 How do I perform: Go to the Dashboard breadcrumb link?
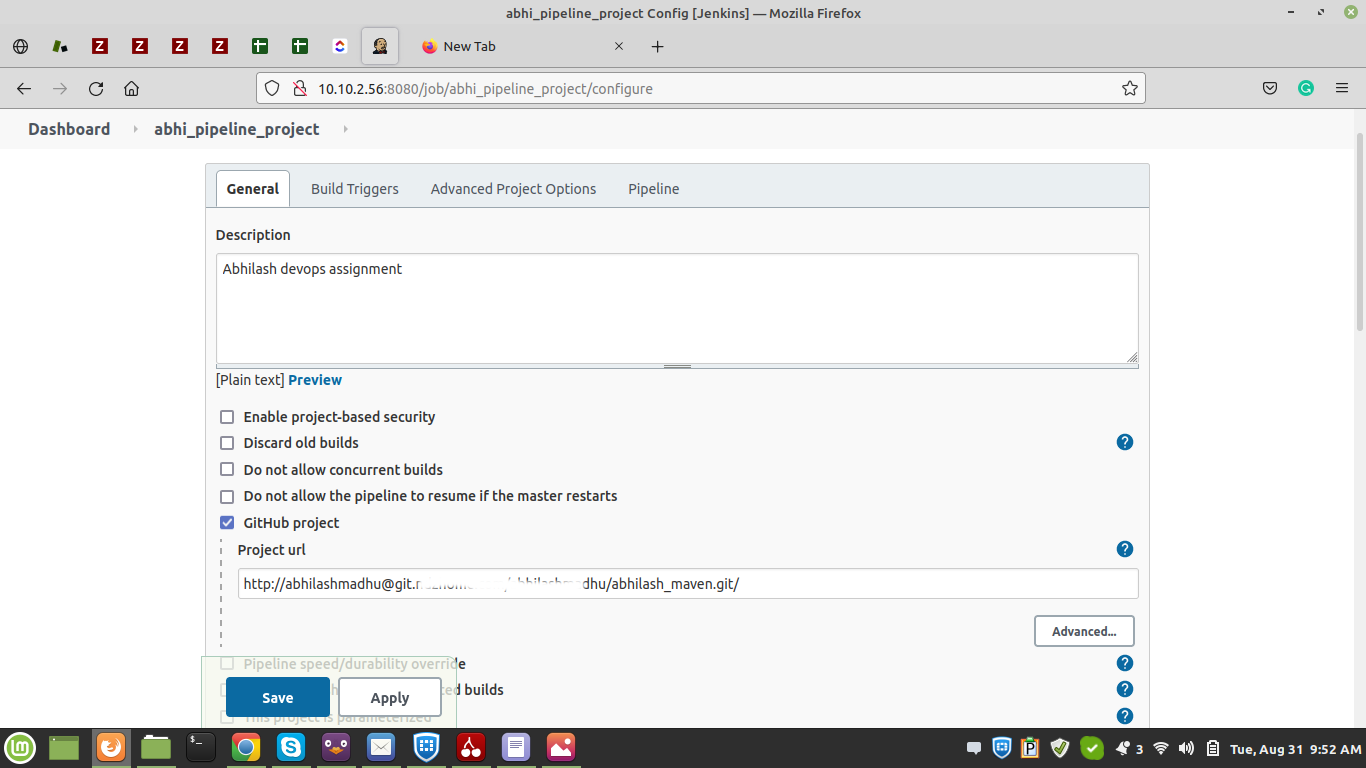coord(69,129)
